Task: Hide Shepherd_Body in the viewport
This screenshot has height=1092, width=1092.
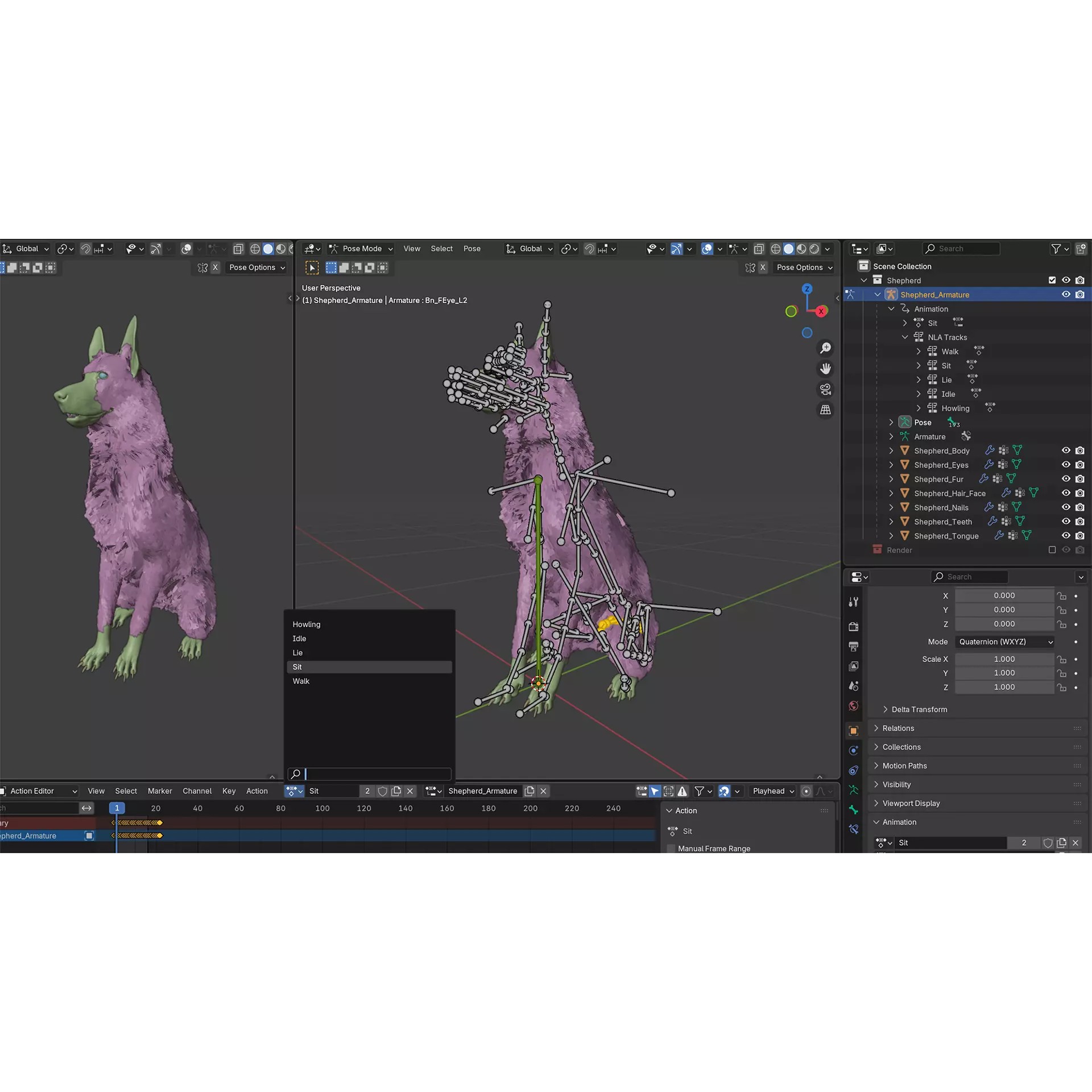Action: click(1066, 450)
